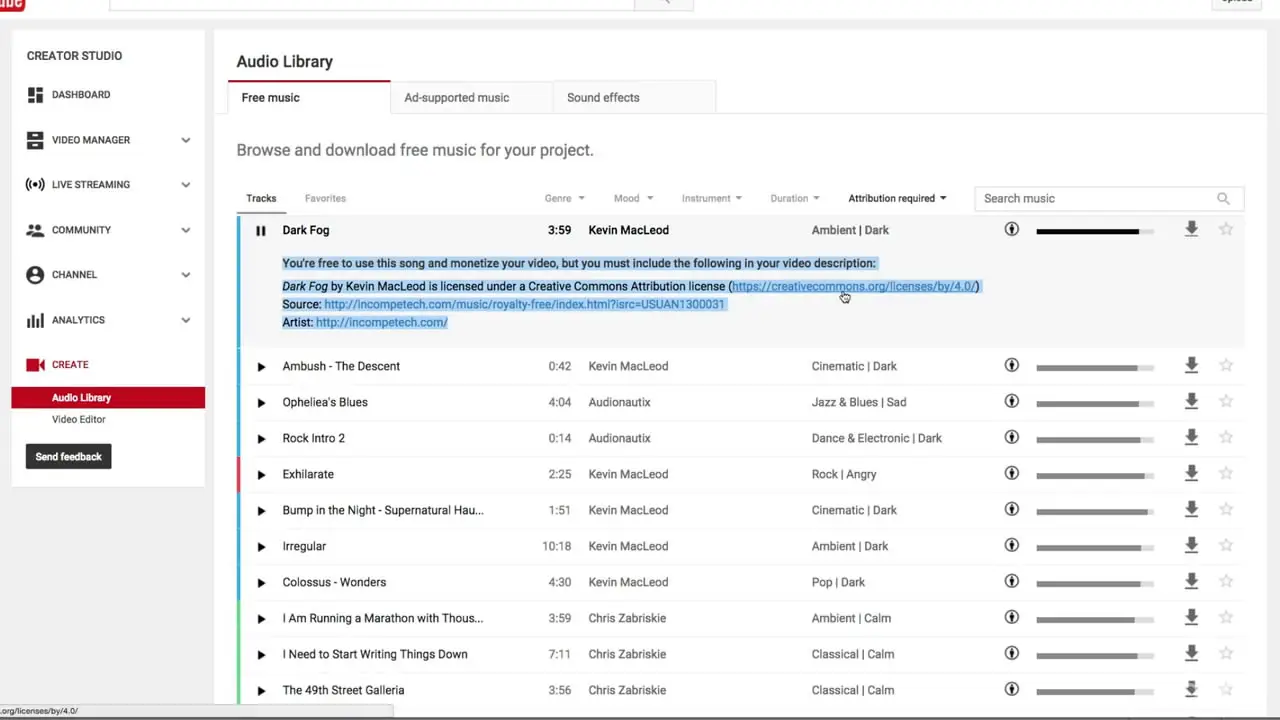Play Colossus - Wonders track
The image size is (1280, 720).
(261, 583)
